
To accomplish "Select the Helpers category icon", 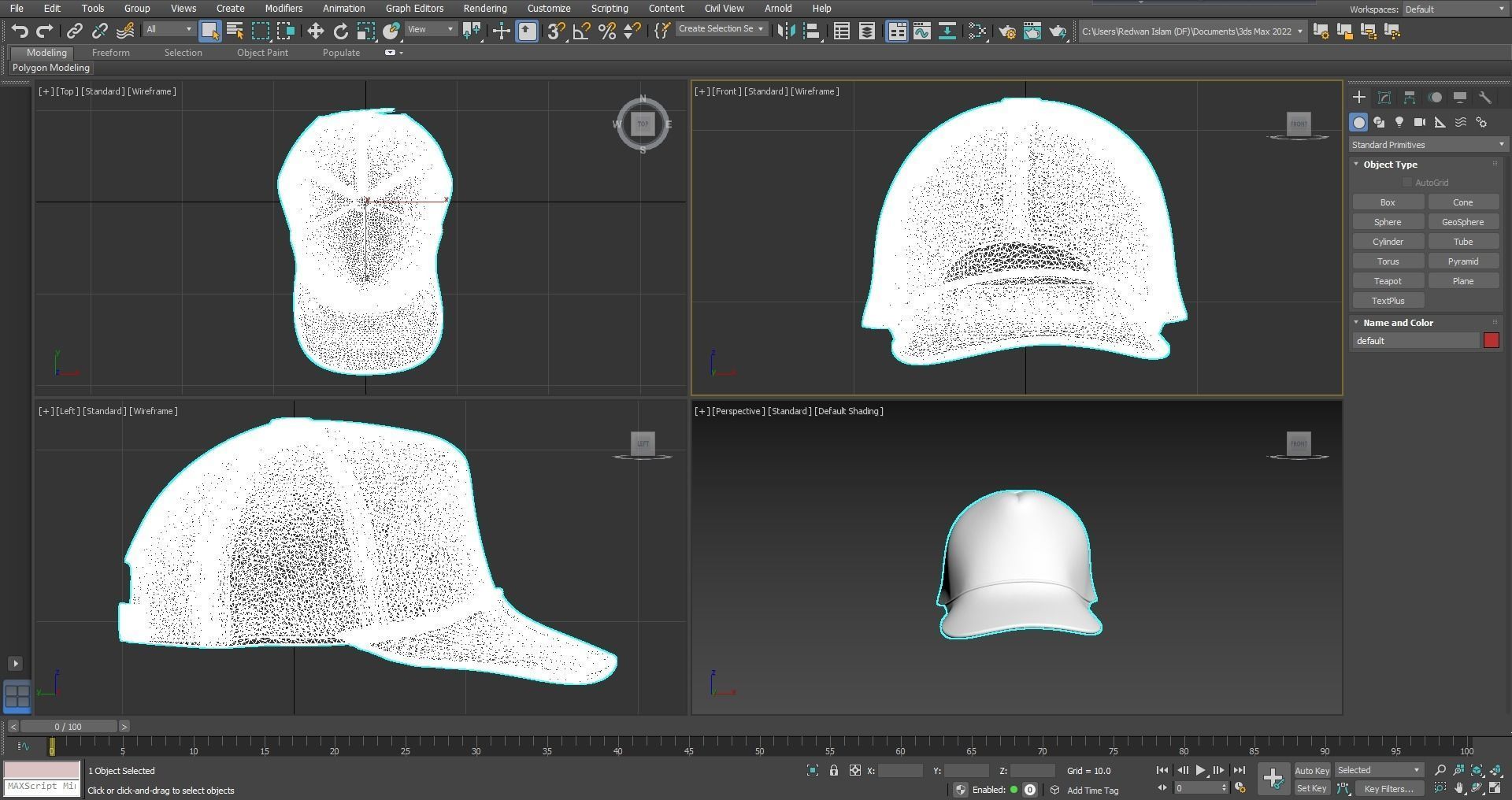I will [1440, 122].
